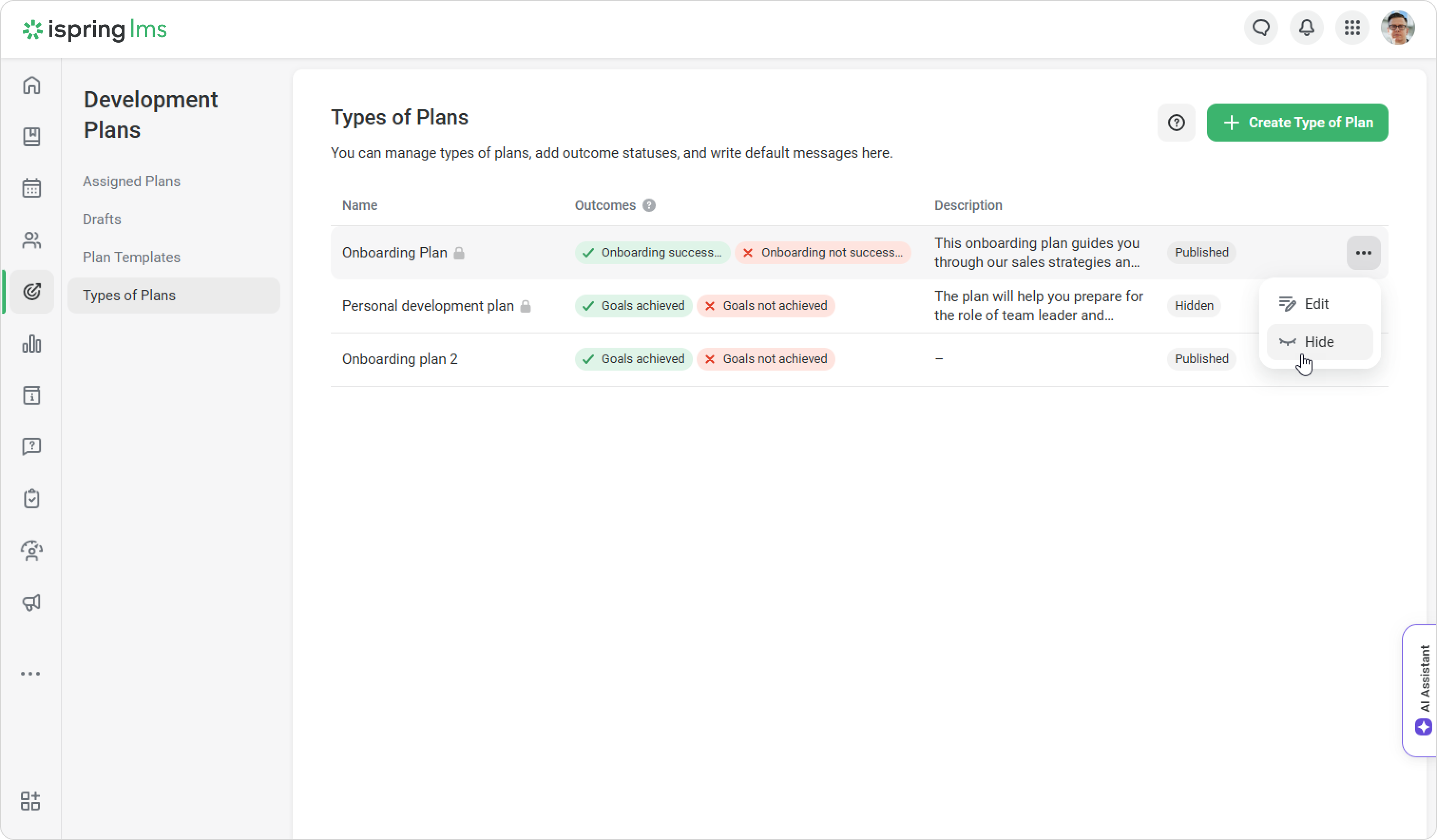The height and width of the screenshot is (840, 1437).
Task: Hide the Onboarding Plan type
Action: click(x=1318, y=342)
